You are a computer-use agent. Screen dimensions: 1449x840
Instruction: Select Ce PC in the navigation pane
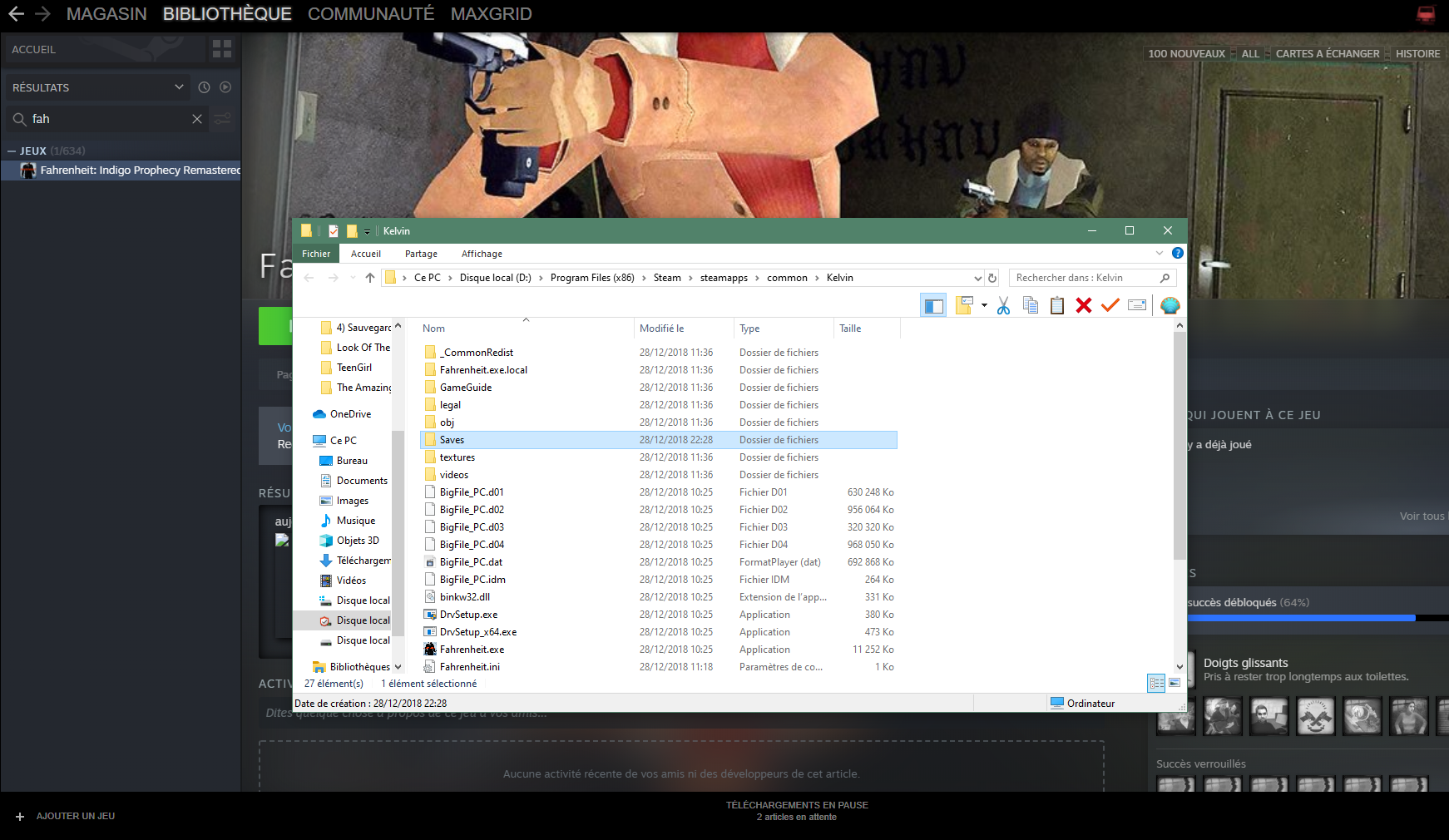[x=344, y=441]
